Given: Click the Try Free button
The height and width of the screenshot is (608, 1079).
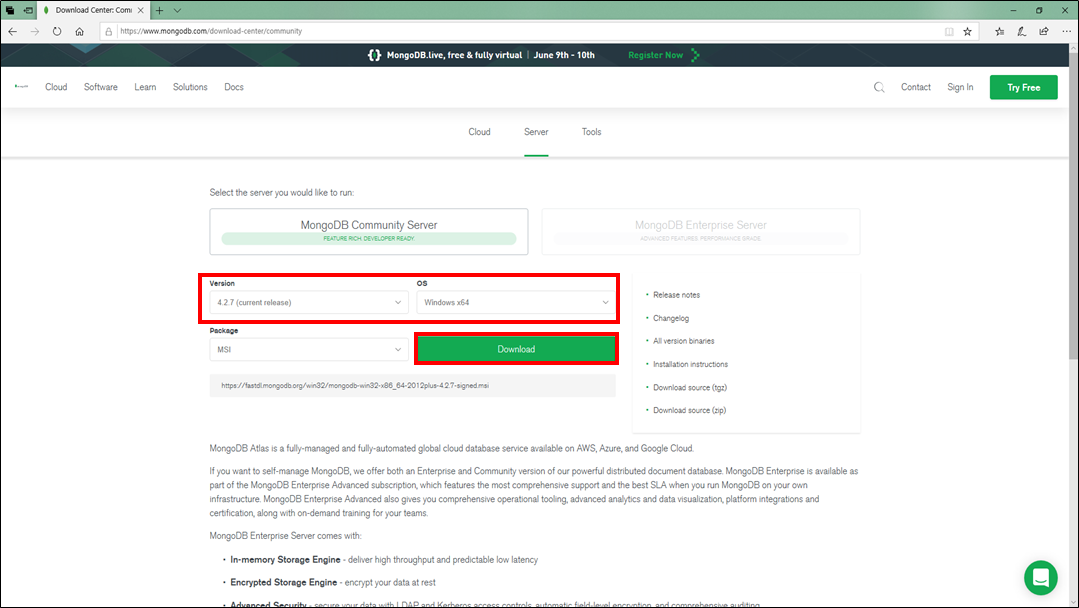Looking at the screenshot, I should pyautogui.click(x=1023, y=87).
